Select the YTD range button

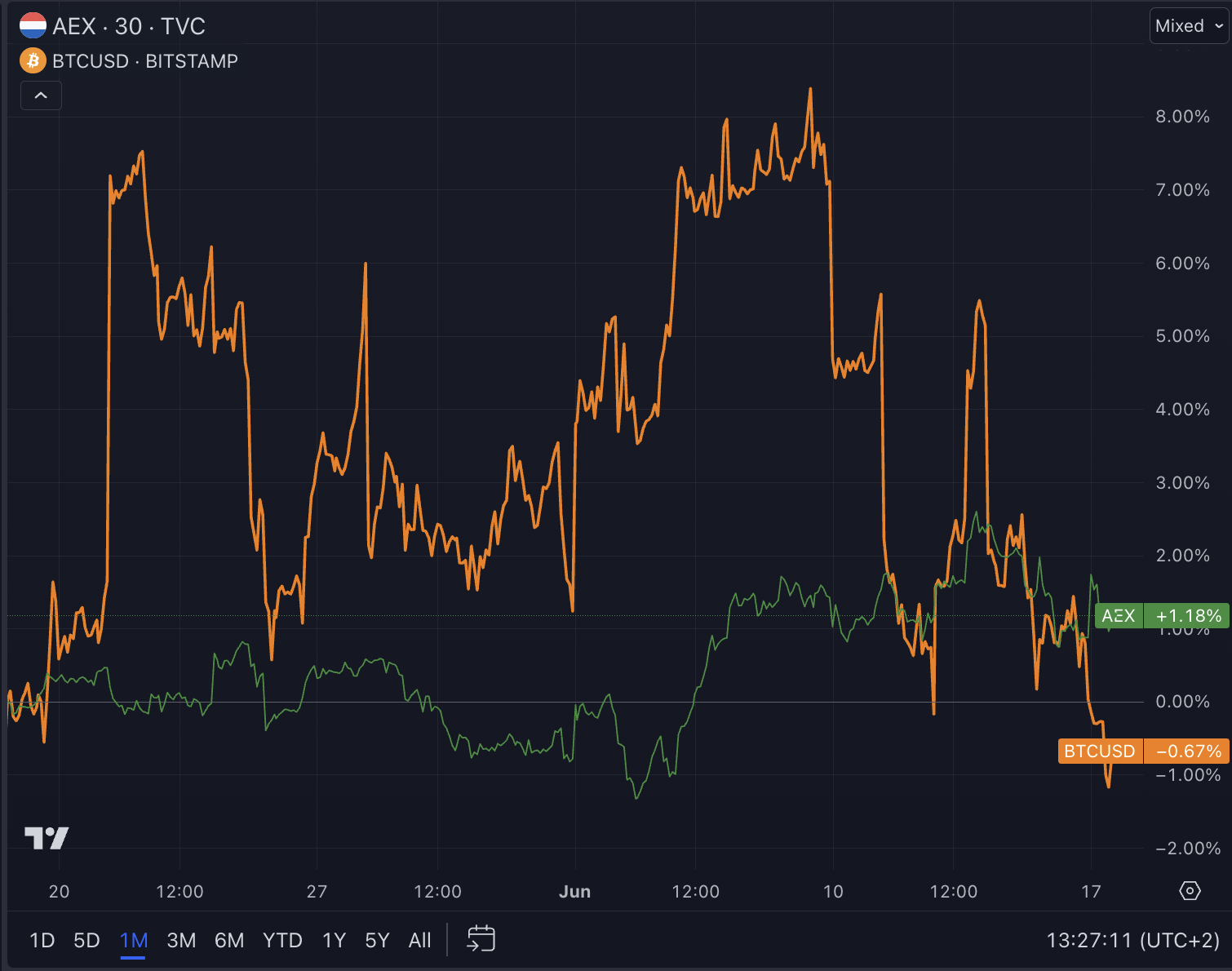point(281,939)
